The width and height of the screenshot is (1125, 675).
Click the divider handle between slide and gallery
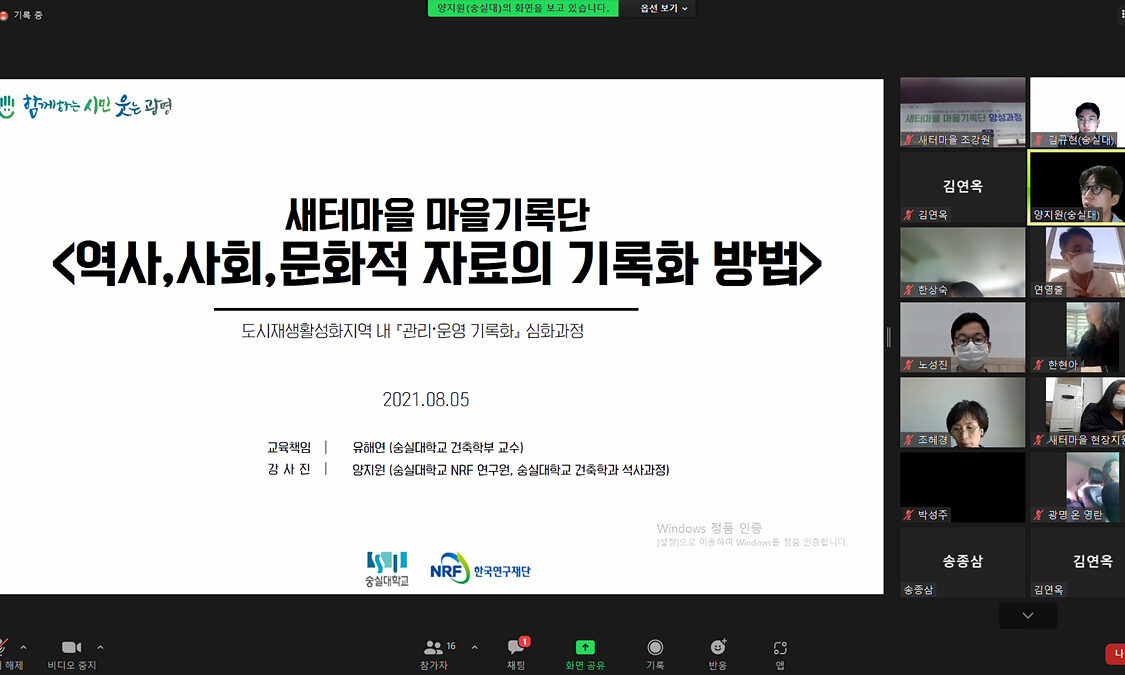click(888, 337)
